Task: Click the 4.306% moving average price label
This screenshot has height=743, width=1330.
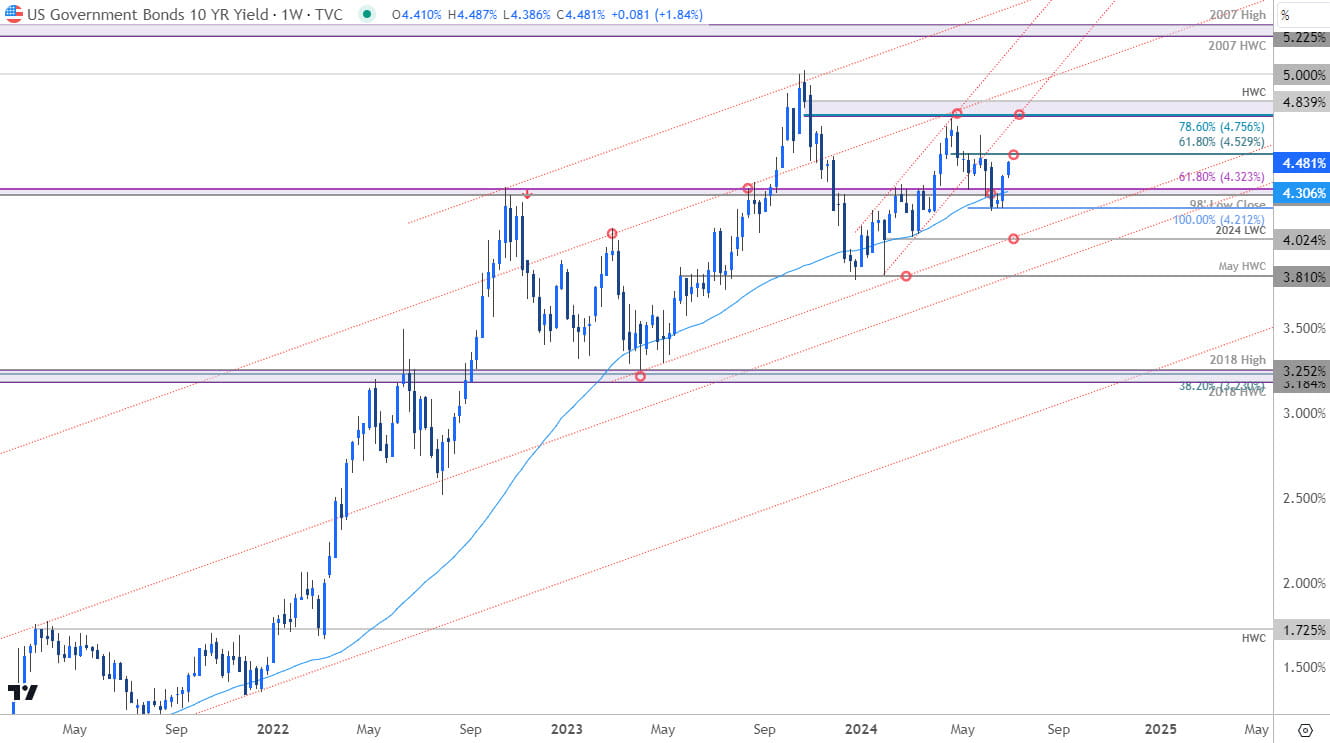Action: 1301,192
